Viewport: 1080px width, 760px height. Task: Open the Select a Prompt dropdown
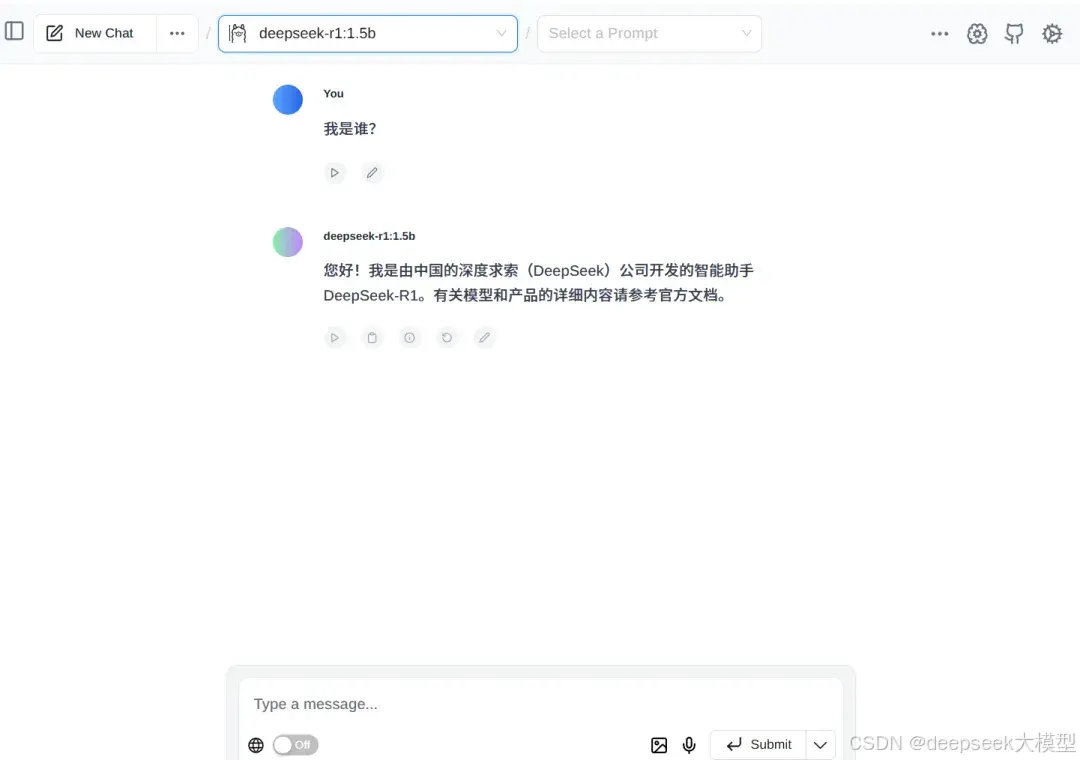click(x=650, y=34)
